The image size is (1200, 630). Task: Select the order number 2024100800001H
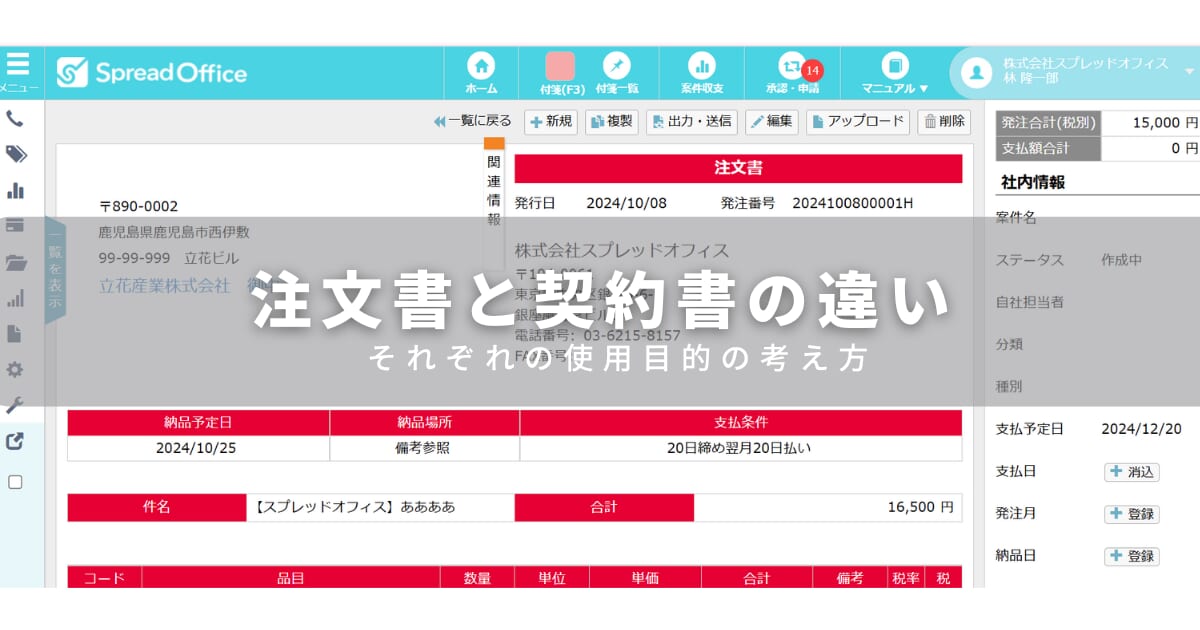click(853, 203)
